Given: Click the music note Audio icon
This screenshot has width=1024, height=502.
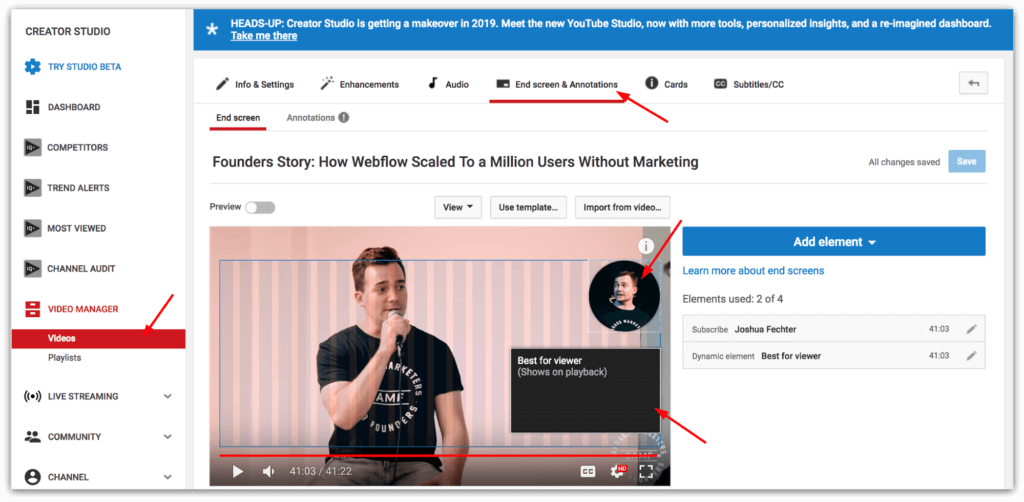Looking at the screenshot, I should [x=432, y=83].
